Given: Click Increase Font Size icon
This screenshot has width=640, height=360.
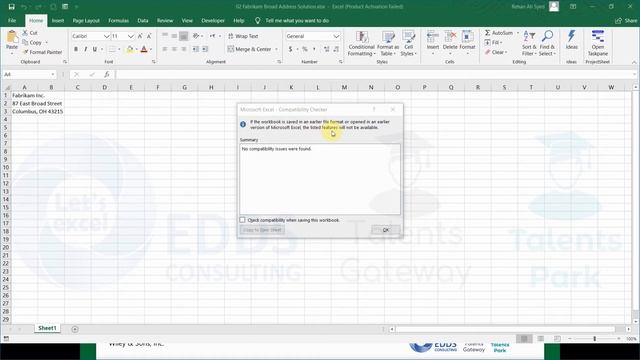Looking at the screenshot, I should (x=140, y=36).
